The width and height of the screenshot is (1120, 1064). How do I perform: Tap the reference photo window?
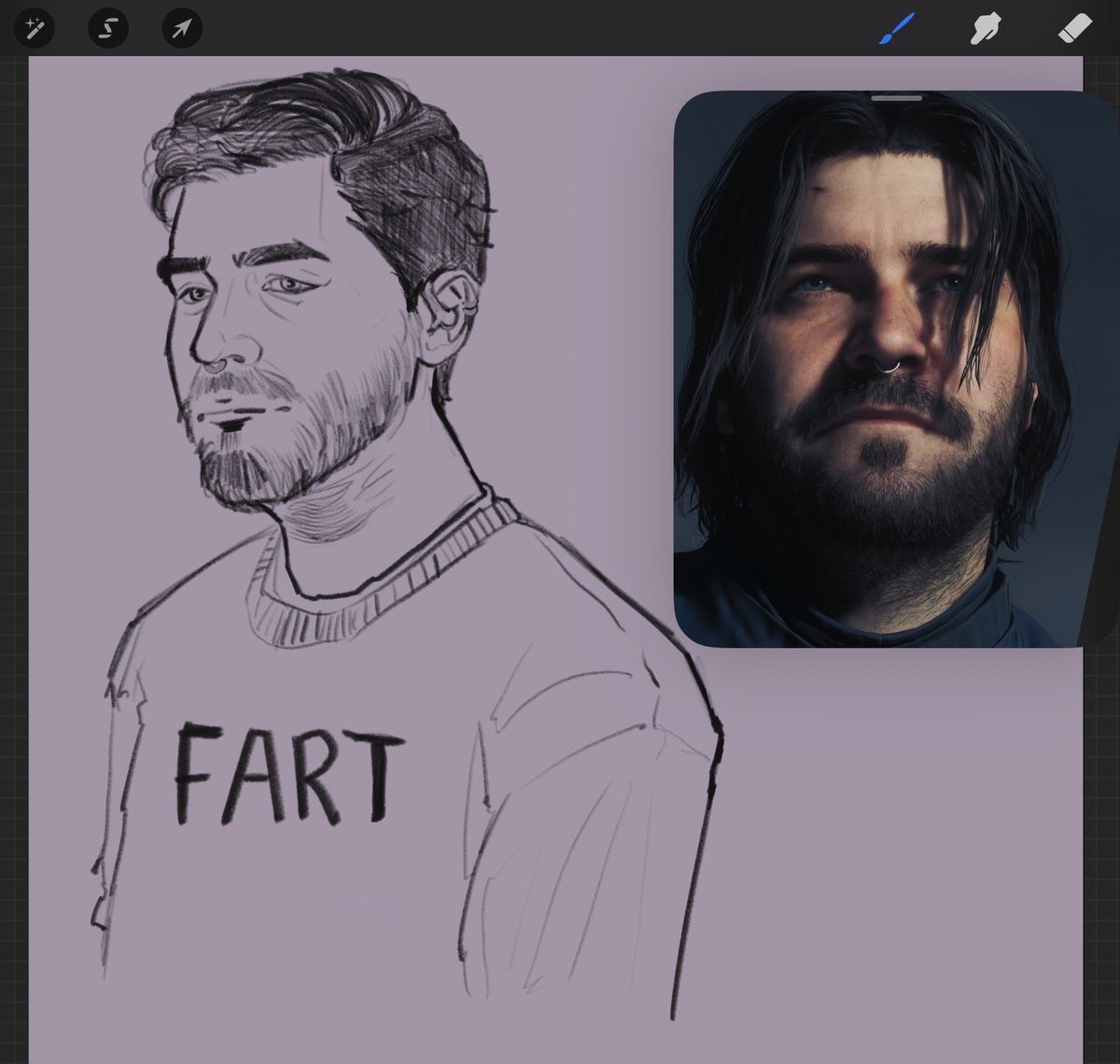[896, 369]
